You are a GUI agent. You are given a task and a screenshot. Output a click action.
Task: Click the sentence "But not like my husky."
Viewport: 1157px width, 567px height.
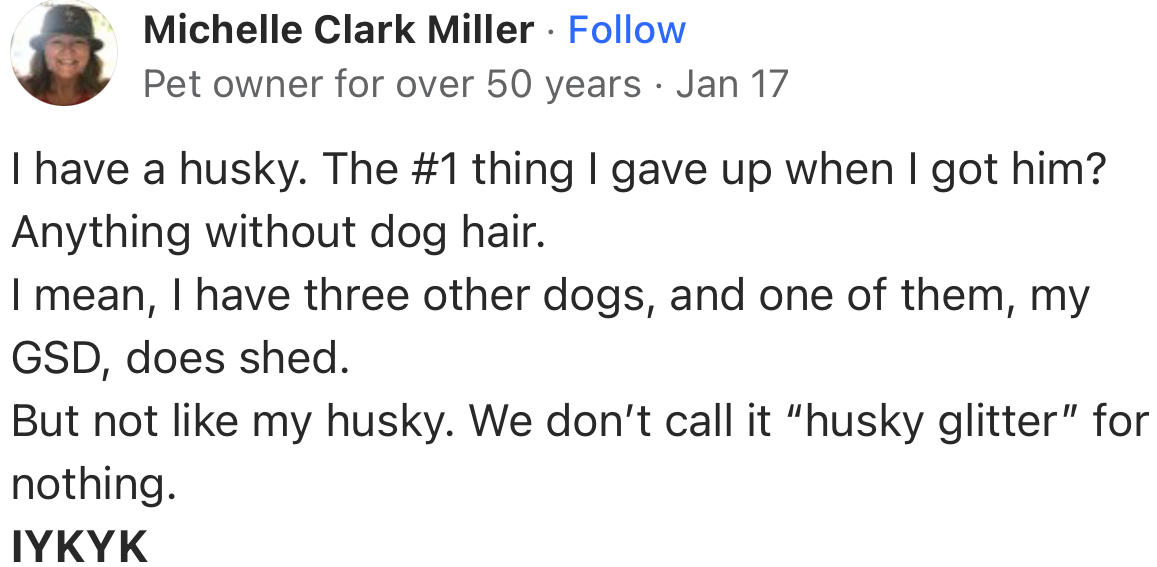(233, 421)
